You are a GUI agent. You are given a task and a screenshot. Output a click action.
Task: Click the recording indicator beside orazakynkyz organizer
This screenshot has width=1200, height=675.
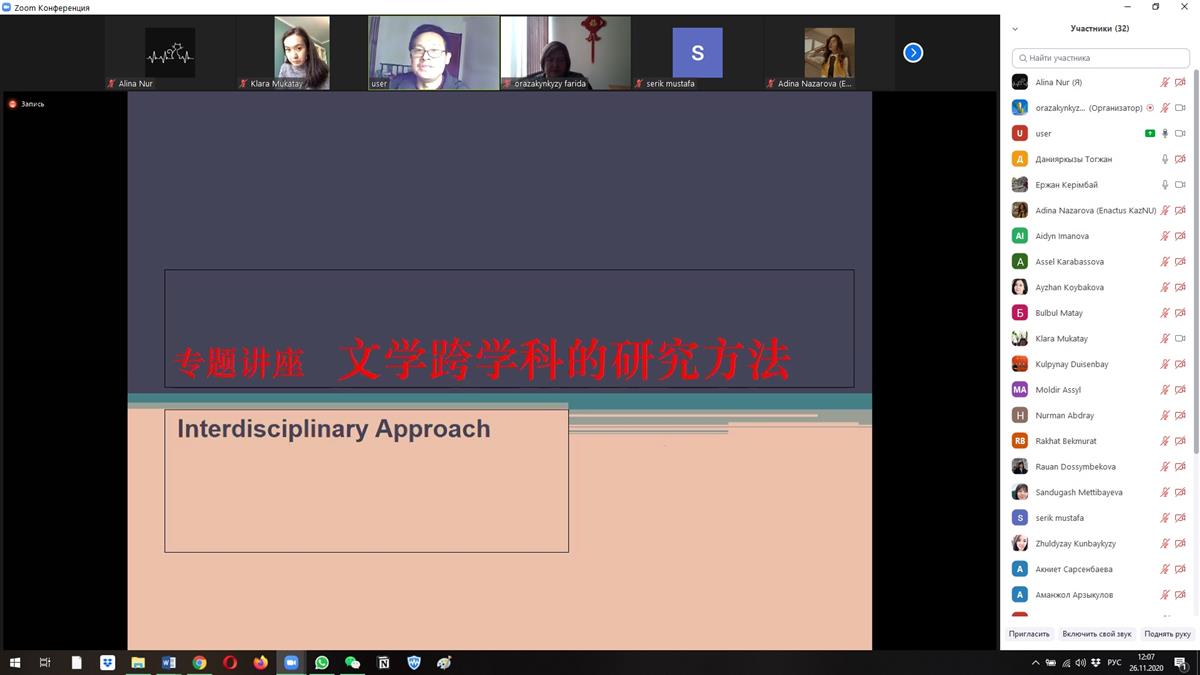1150,108
